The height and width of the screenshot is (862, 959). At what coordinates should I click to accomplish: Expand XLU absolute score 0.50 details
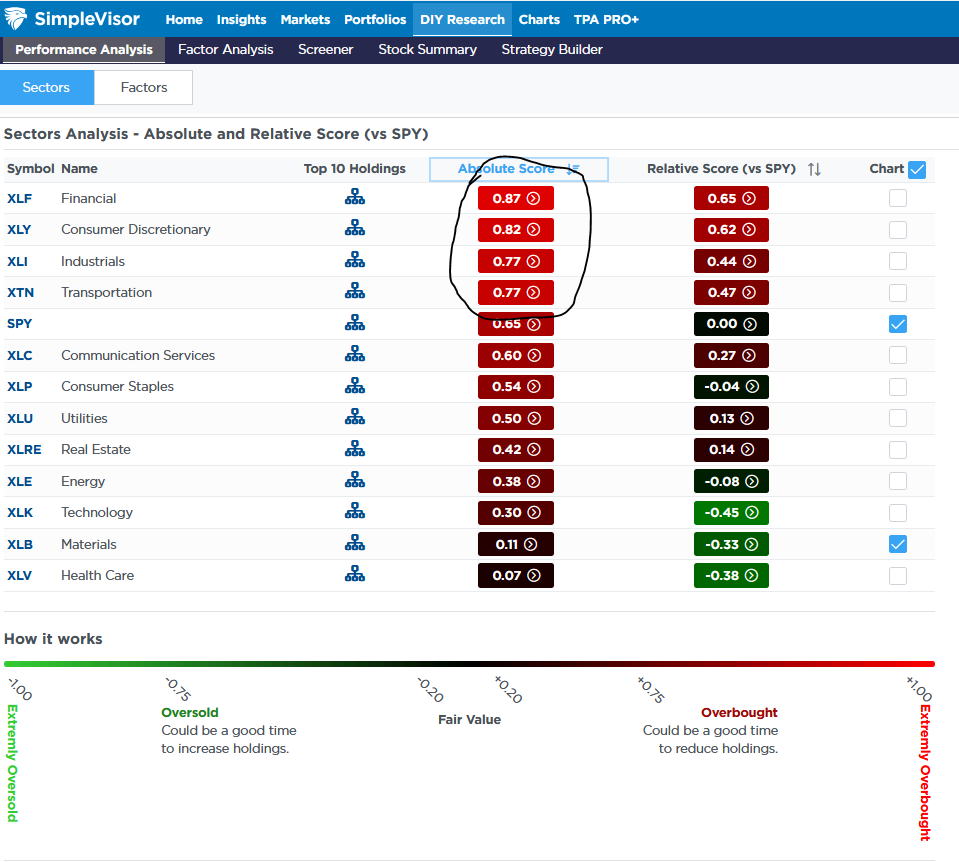(x=516, y=418)
